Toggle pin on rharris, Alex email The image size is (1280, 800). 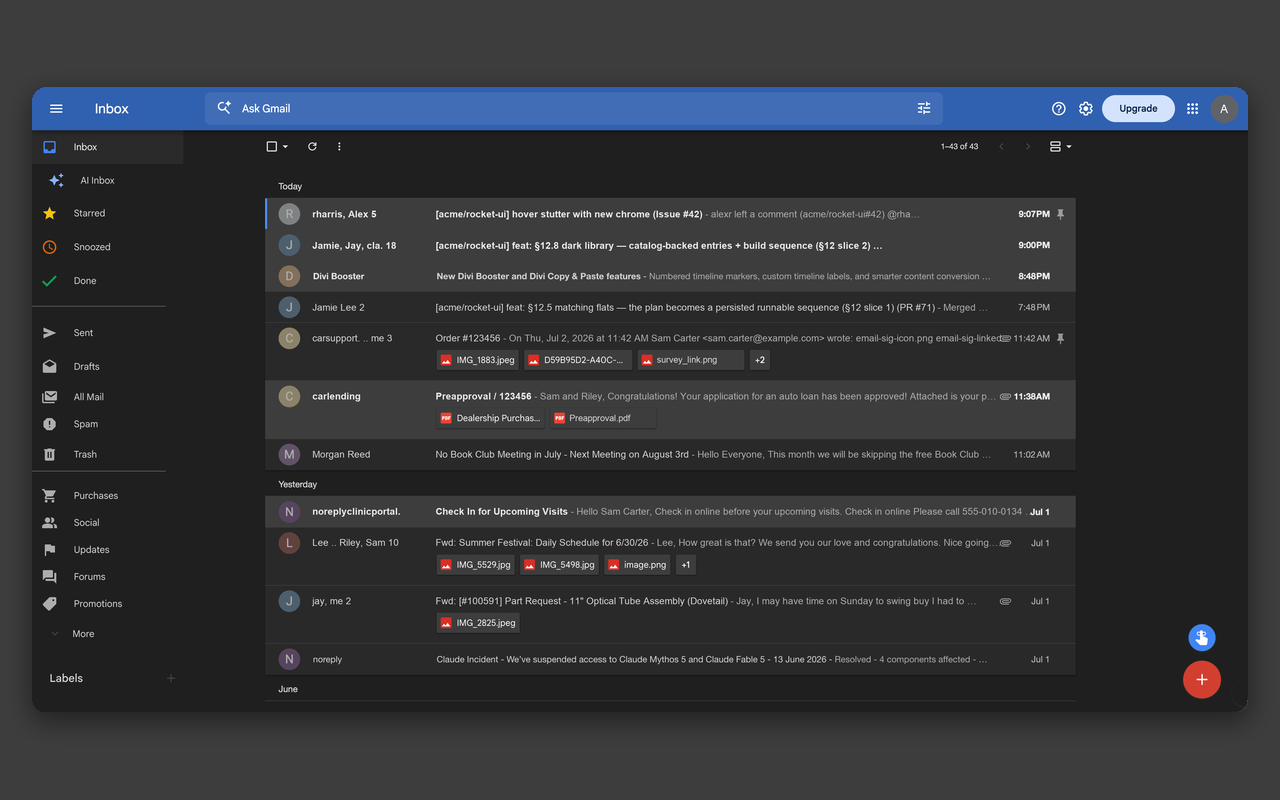click(x=1061, y=214)
